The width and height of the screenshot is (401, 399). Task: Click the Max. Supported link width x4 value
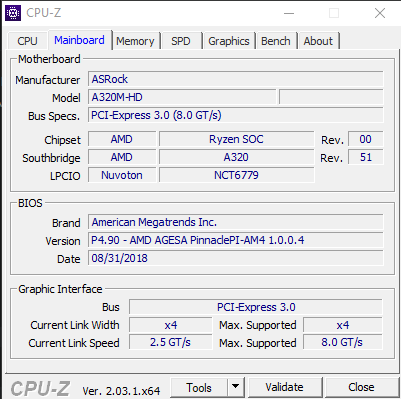pos(343,325)
